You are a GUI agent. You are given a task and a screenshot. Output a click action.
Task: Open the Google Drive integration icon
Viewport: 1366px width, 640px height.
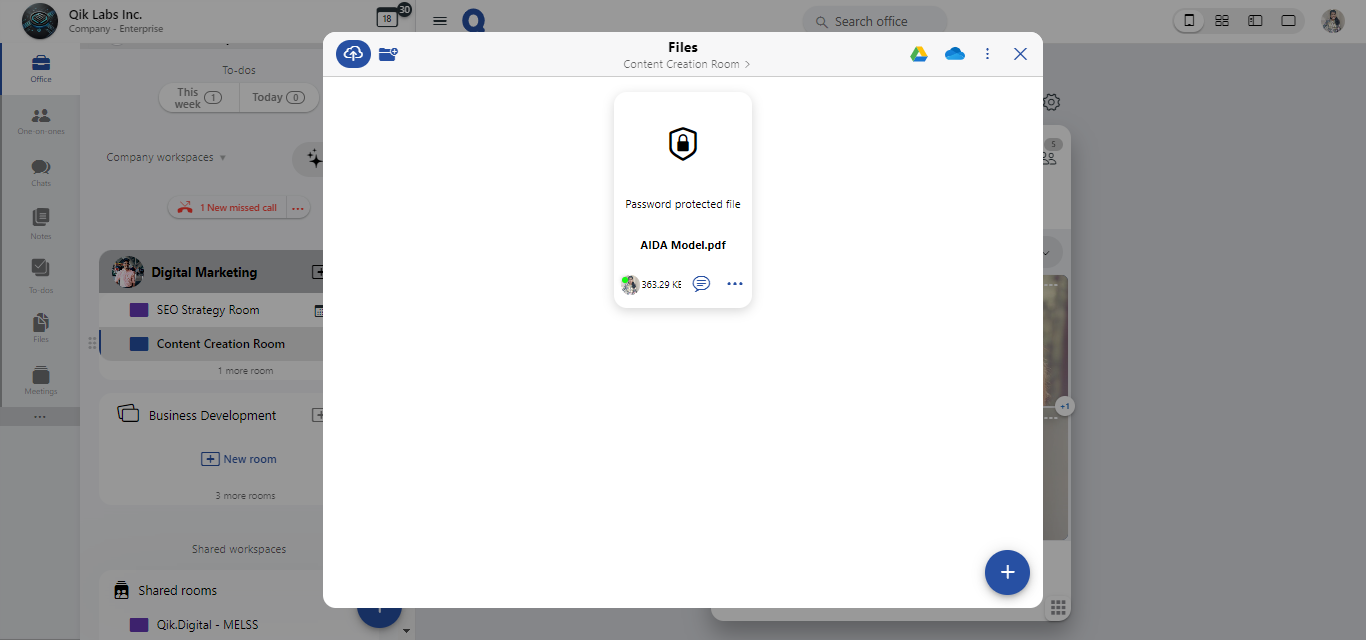[x=918, y=54]
